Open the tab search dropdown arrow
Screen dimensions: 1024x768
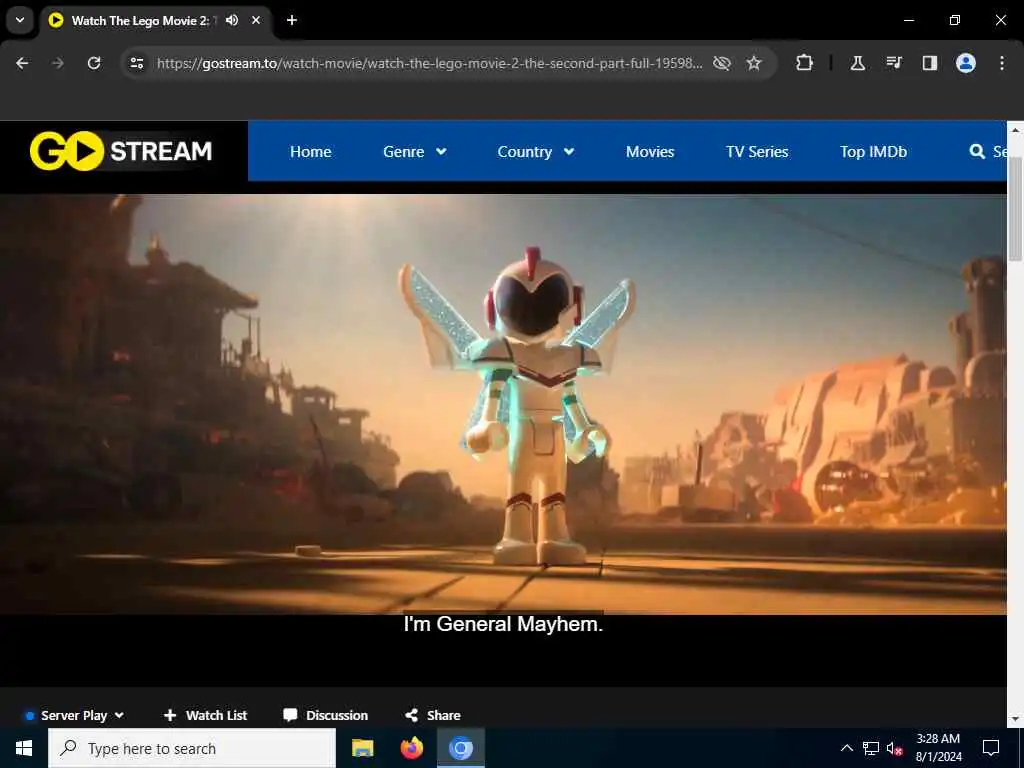click(x=20, y=20)
